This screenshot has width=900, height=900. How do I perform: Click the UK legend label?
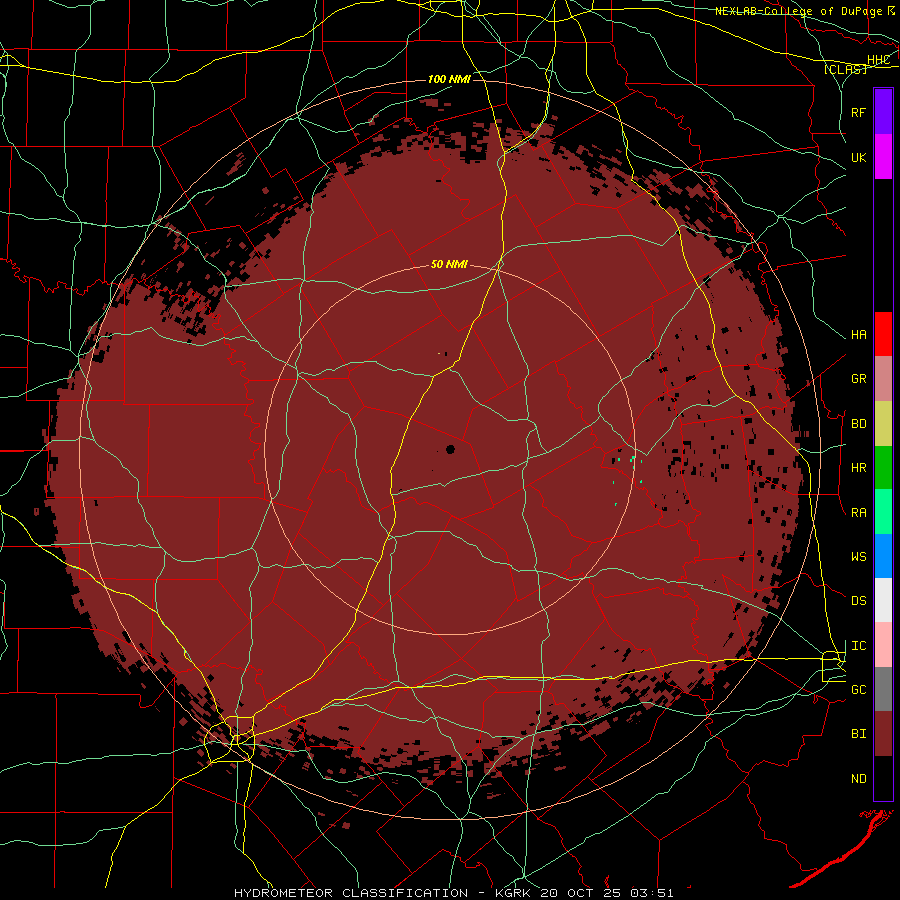pyautogui.click(x=858, y=157)
